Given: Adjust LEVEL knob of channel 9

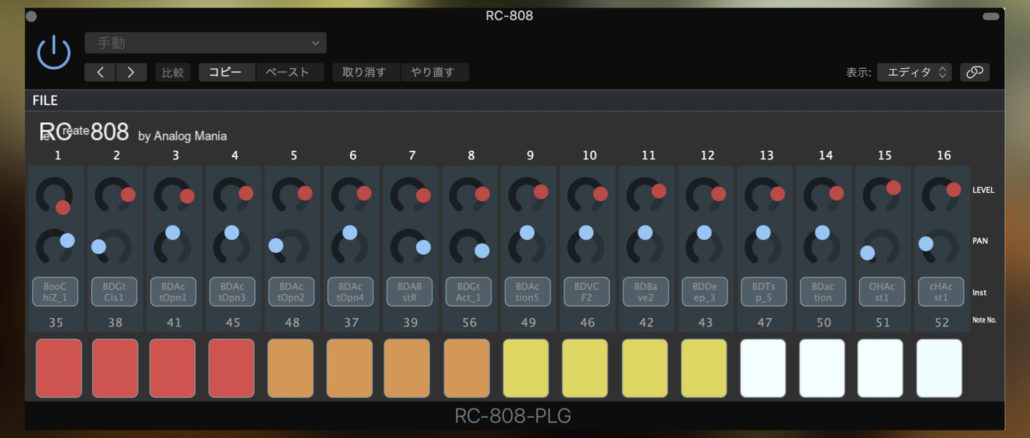Looking at the screenshot, I should coord(527,196).
